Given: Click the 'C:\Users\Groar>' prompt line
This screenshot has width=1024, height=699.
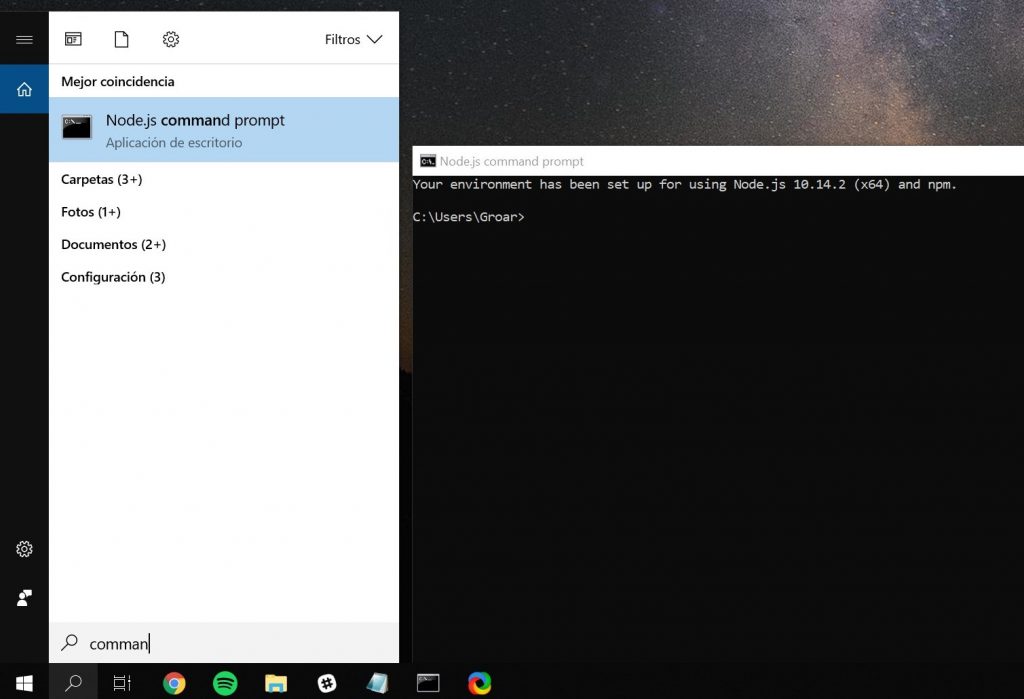Looking at the screenshot, I should (x=468, y=217).
